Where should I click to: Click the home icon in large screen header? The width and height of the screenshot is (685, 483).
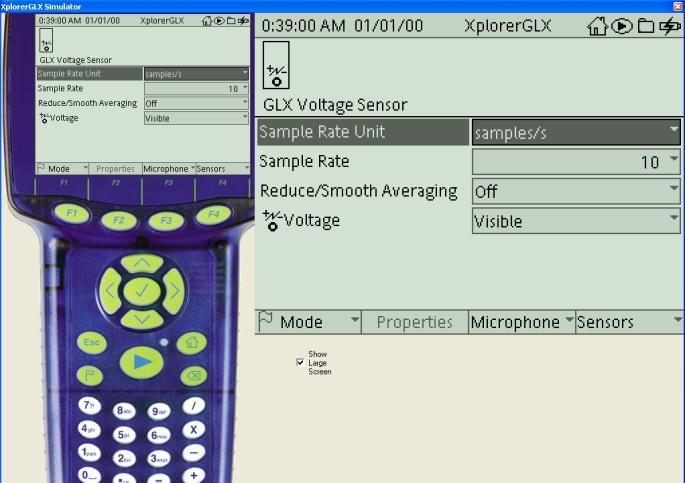pos(597,26)
